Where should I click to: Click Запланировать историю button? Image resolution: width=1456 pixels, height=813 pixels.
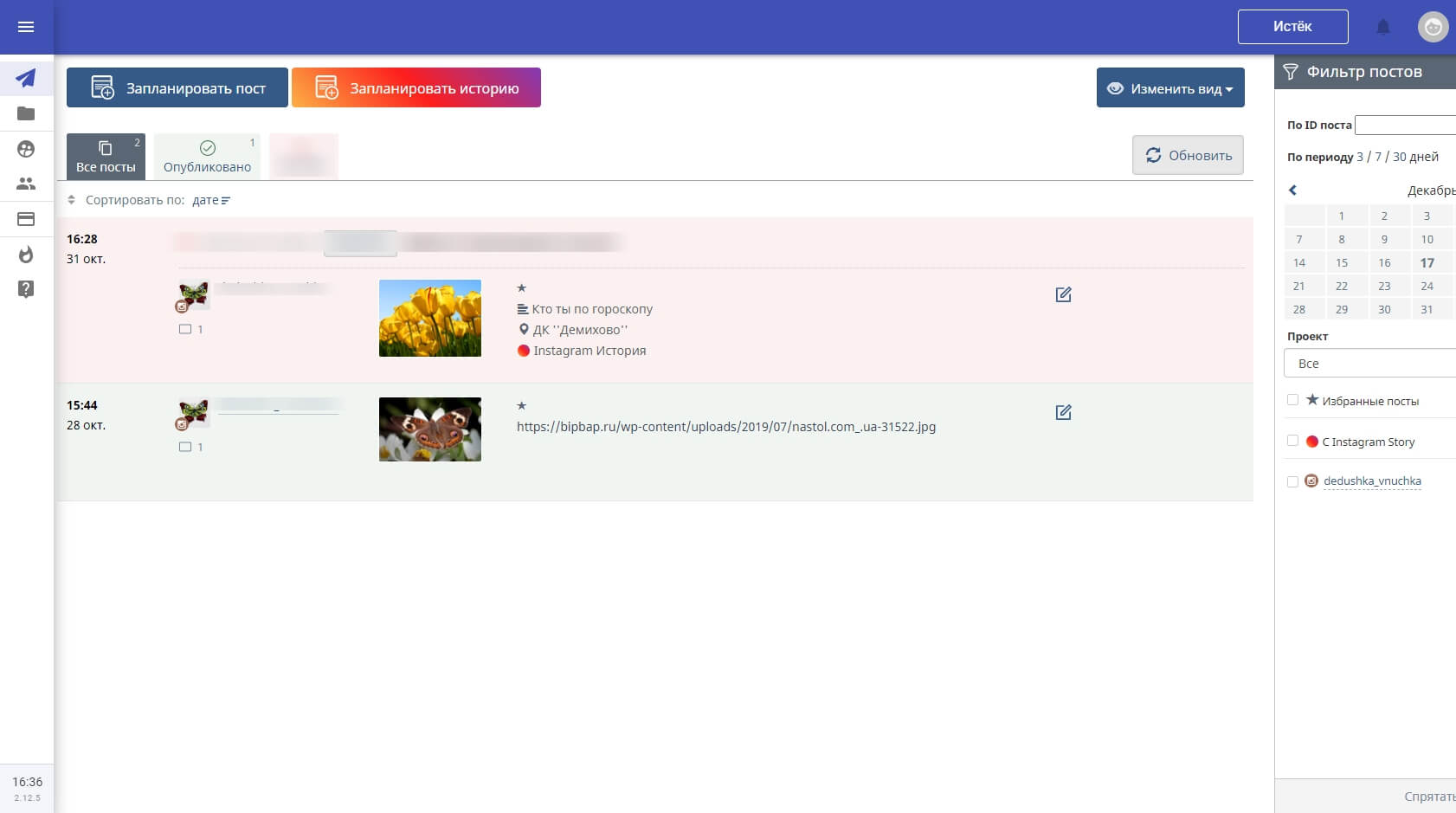416,87
